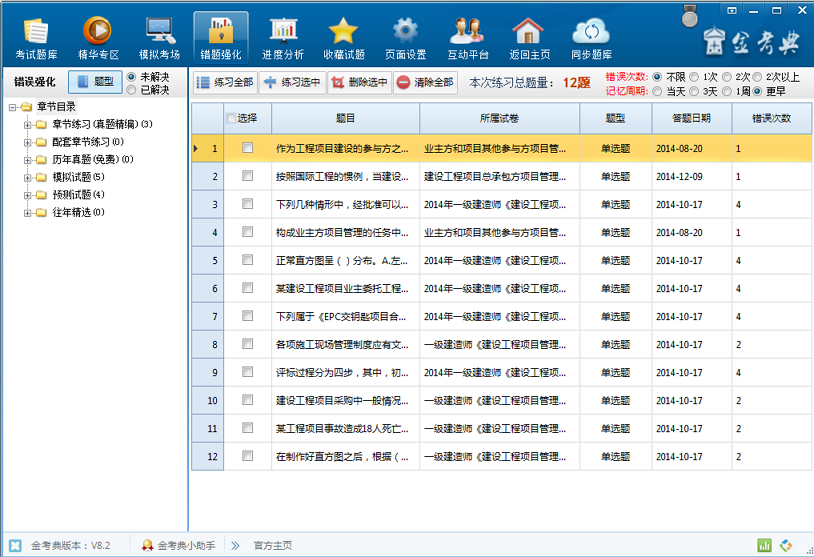Click 练习选中 button

[292, 83]
